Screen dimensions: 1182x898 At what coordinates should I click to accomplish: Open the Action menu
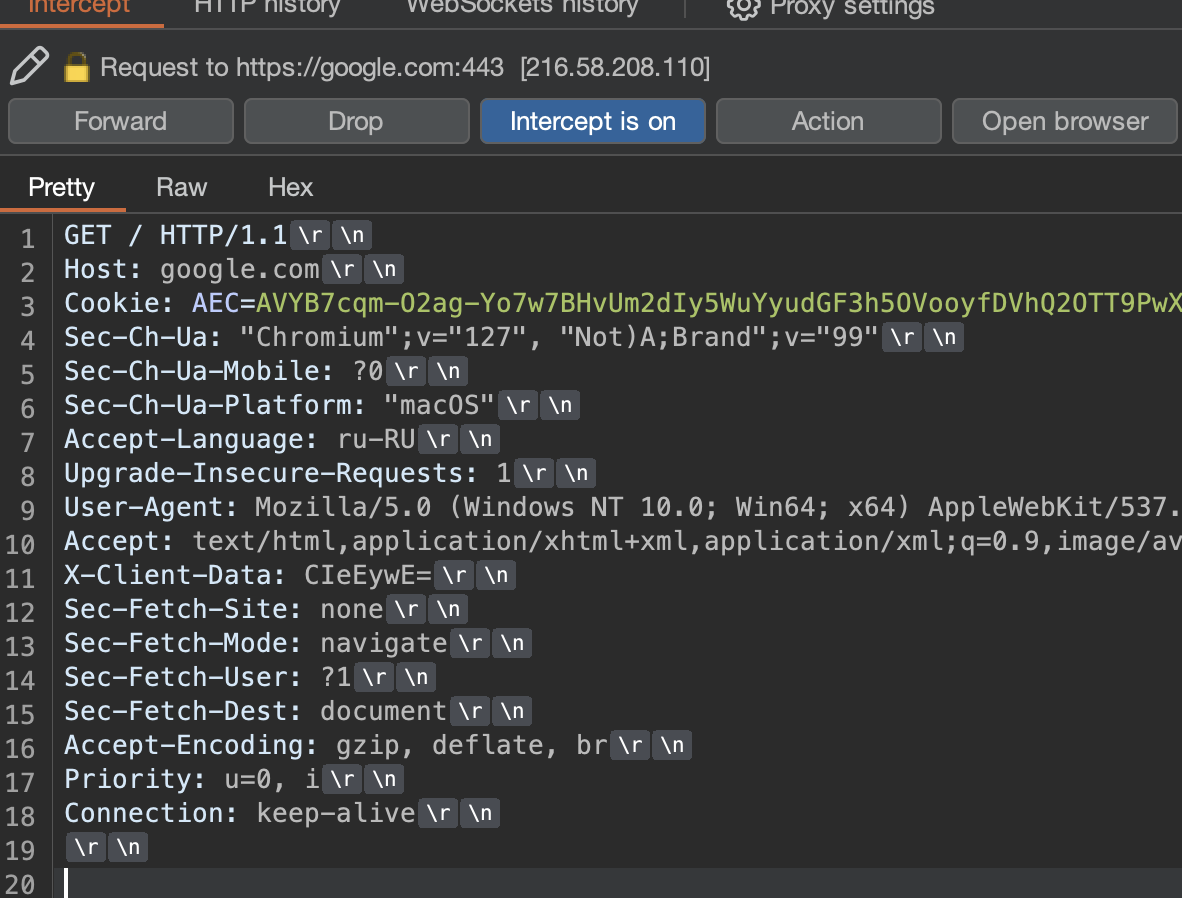(828, 122)
